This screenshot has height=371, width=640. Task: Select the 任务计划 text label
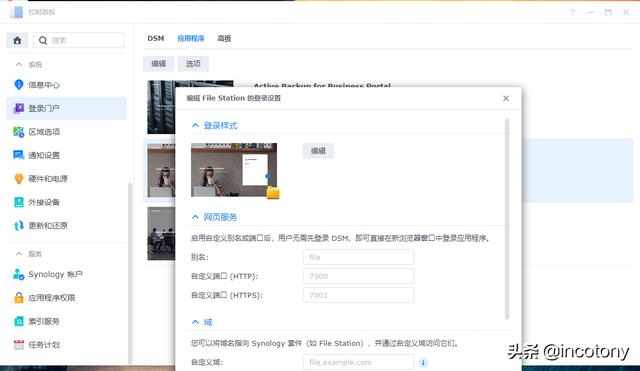[44, 345]
